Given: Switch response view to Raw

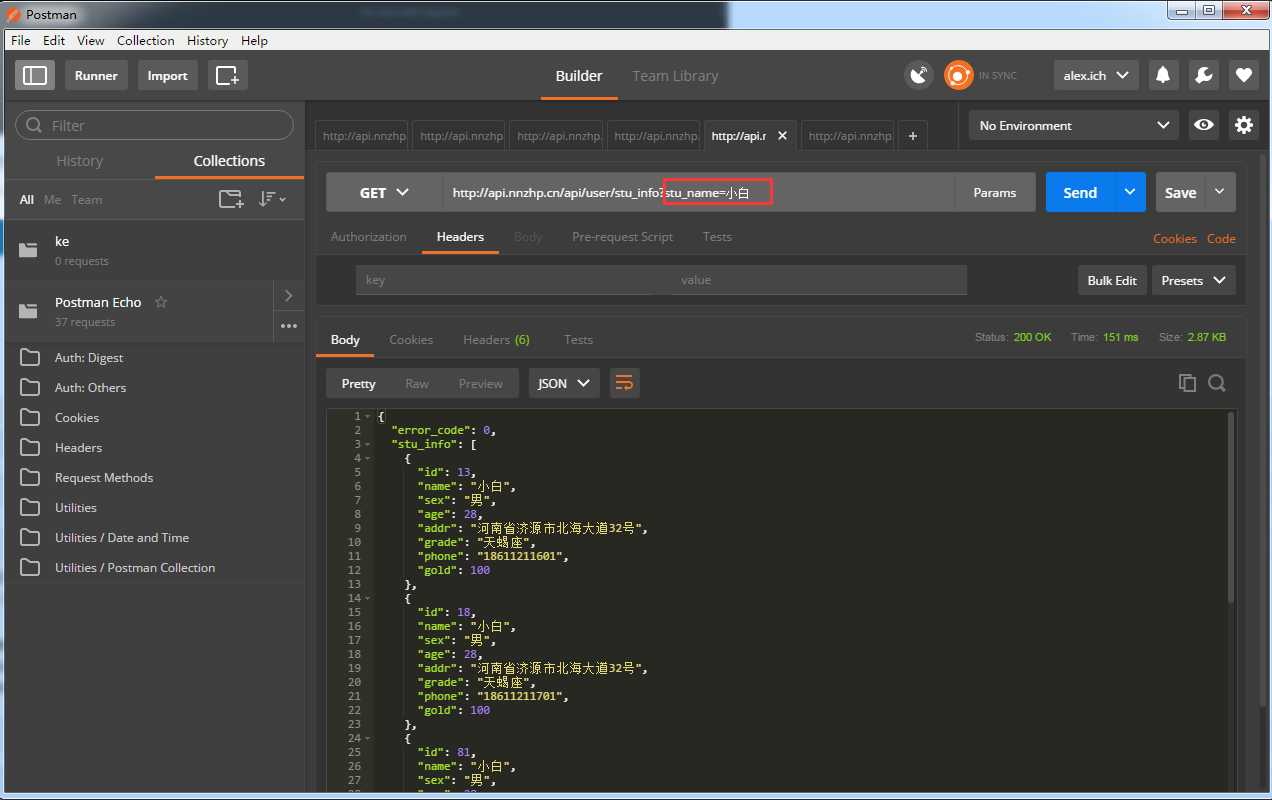Looking at the screenshot, I should 417,383.
